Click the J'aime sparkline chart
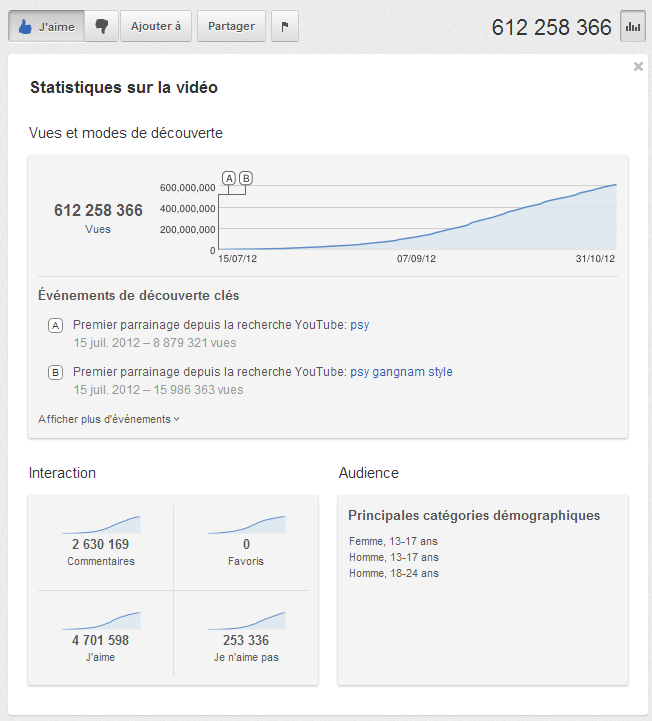 (x=101, y=620)
